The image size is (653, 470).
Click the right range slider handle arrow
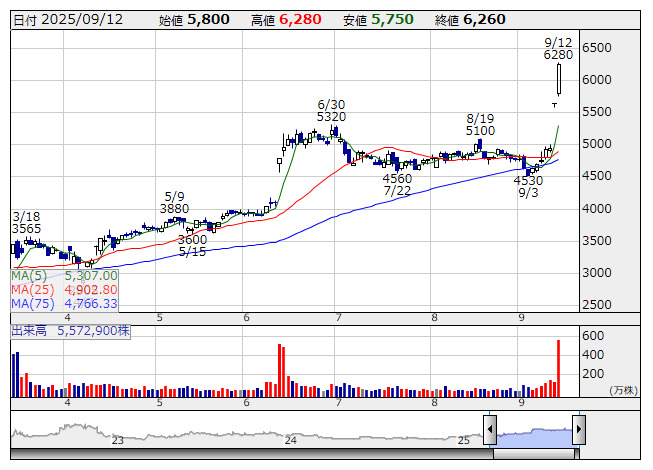[578, 431]
